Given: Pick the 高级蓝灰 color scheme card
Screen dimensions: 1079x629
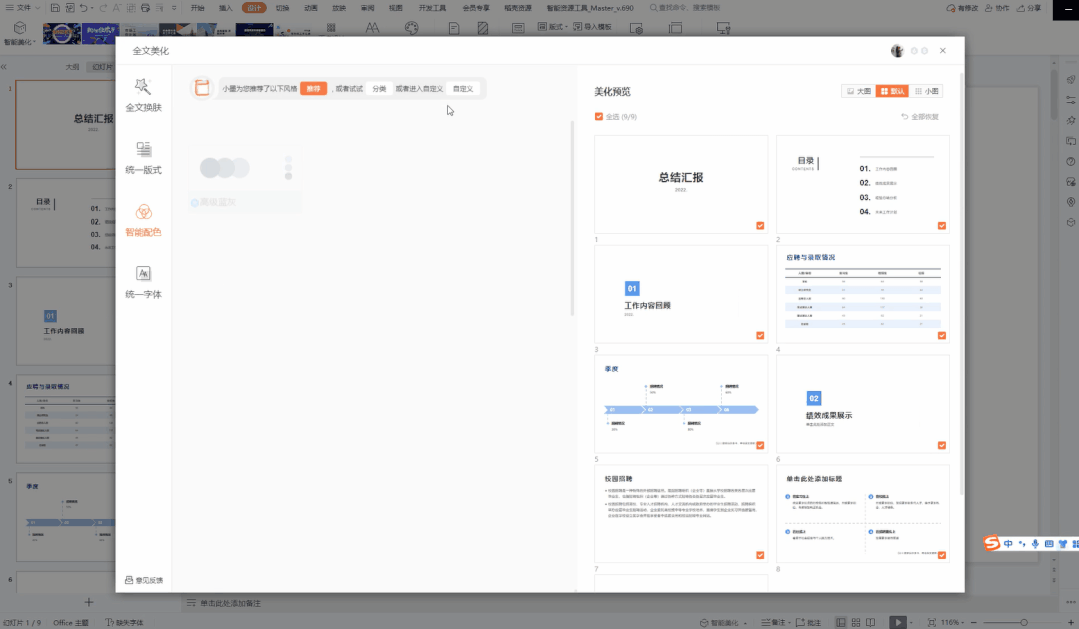Looking at the screenshot, I should pos(244,177).
